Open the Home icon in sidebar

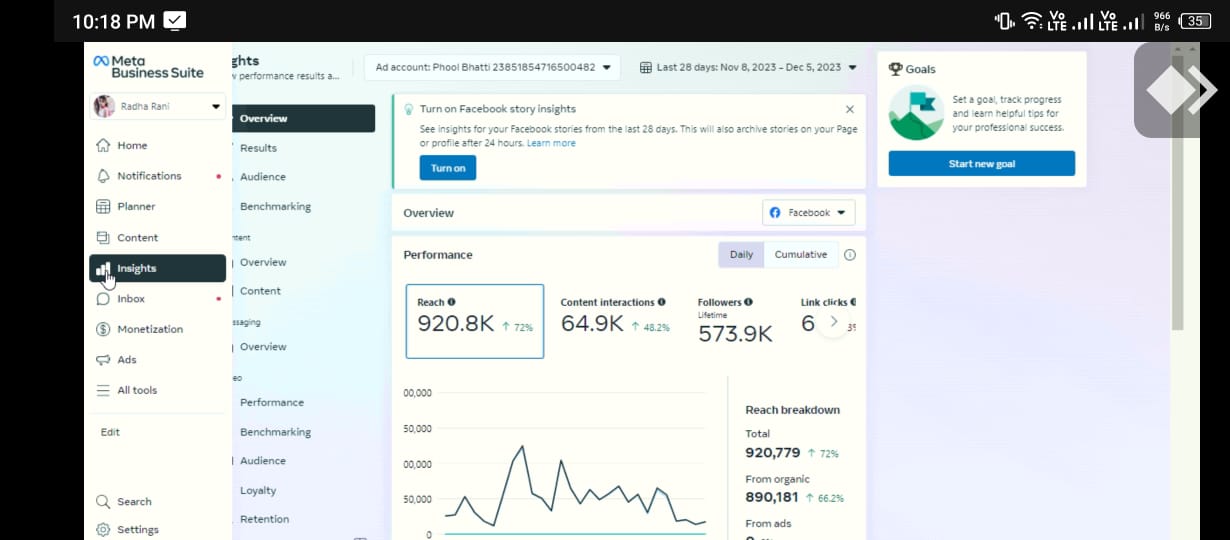tap(103, 145)
